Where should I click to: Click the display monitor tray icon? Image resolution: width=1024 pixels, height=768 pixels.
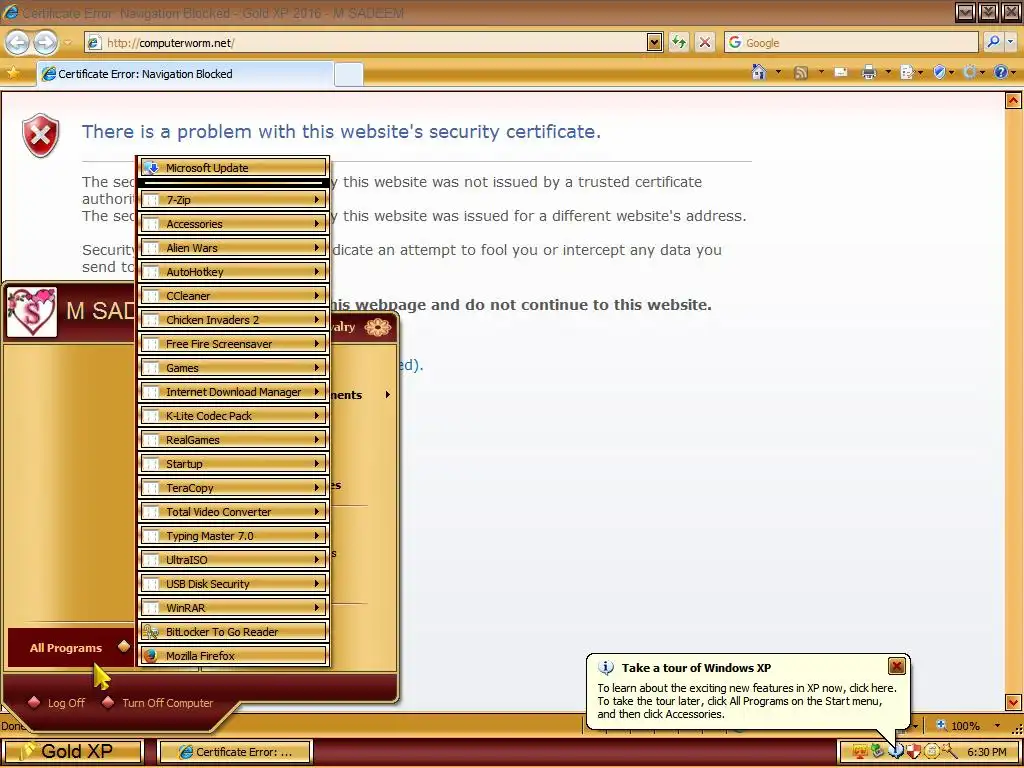(x=859, y=752)
